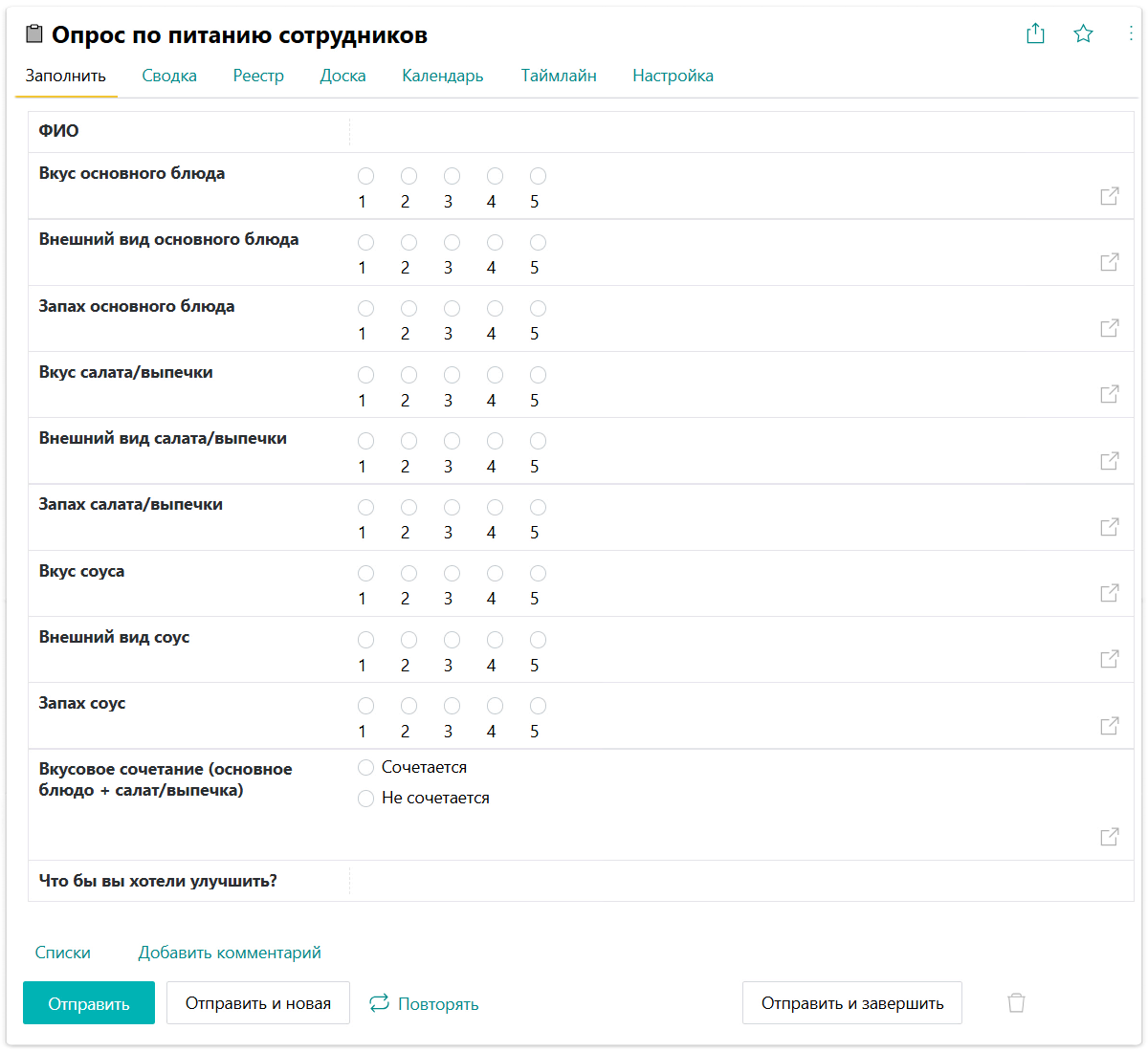Click the Отправить и новая button
Image resolution: width=1148 pixels, height=1052 pixels.
coord(258,1003)
